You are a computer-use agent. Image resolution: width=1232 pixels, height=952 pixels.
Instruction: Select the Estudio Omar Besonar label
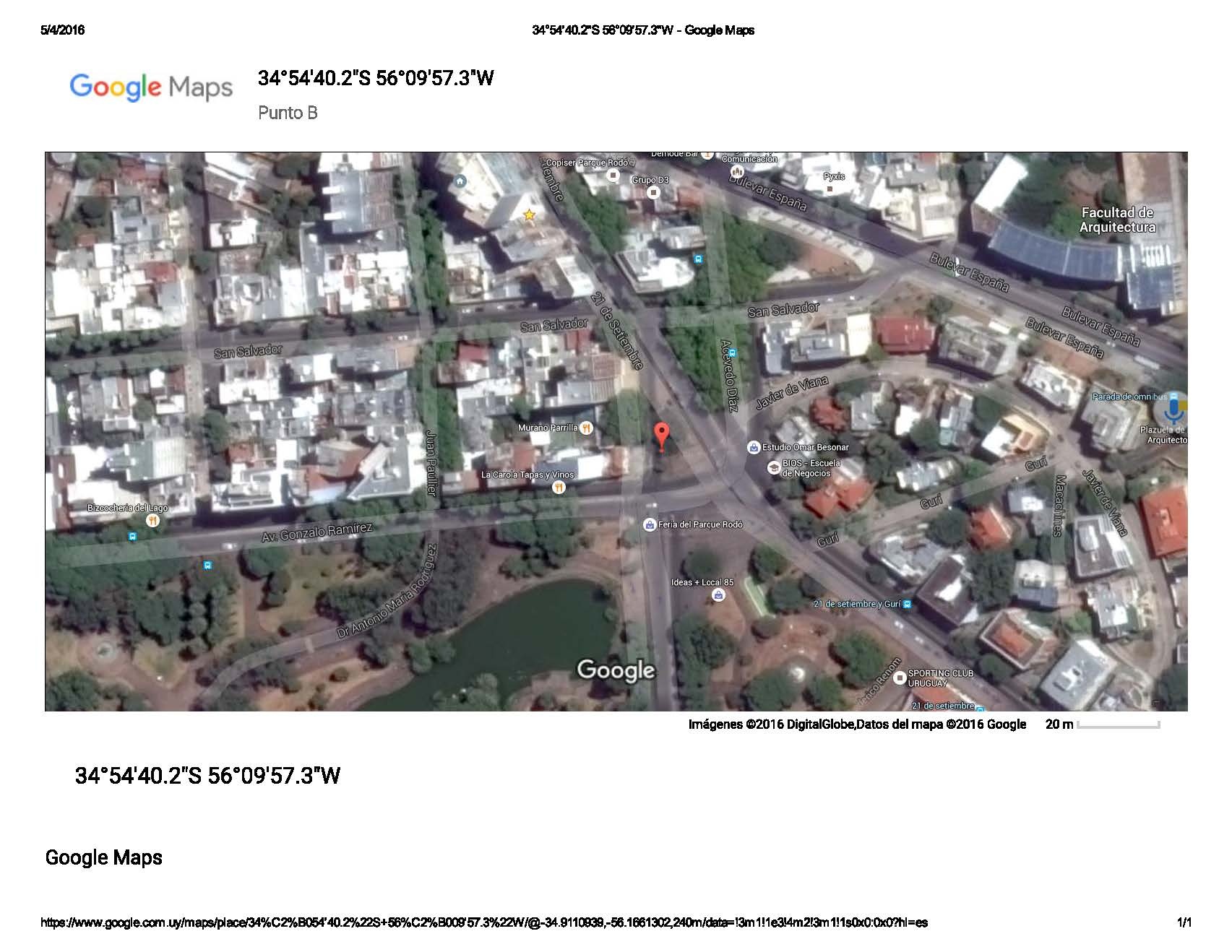[806, 447]
